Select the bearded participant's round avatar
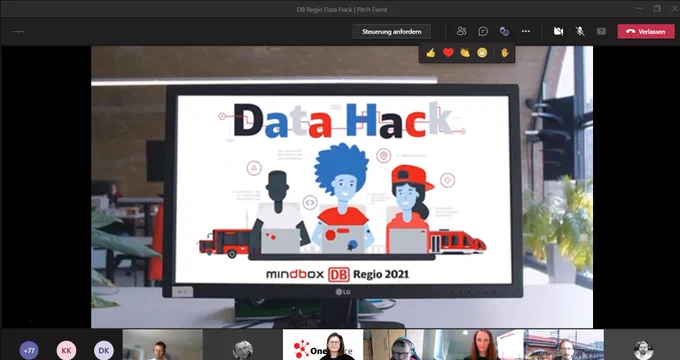The image size is (680, 360). [x=644, y=350]
